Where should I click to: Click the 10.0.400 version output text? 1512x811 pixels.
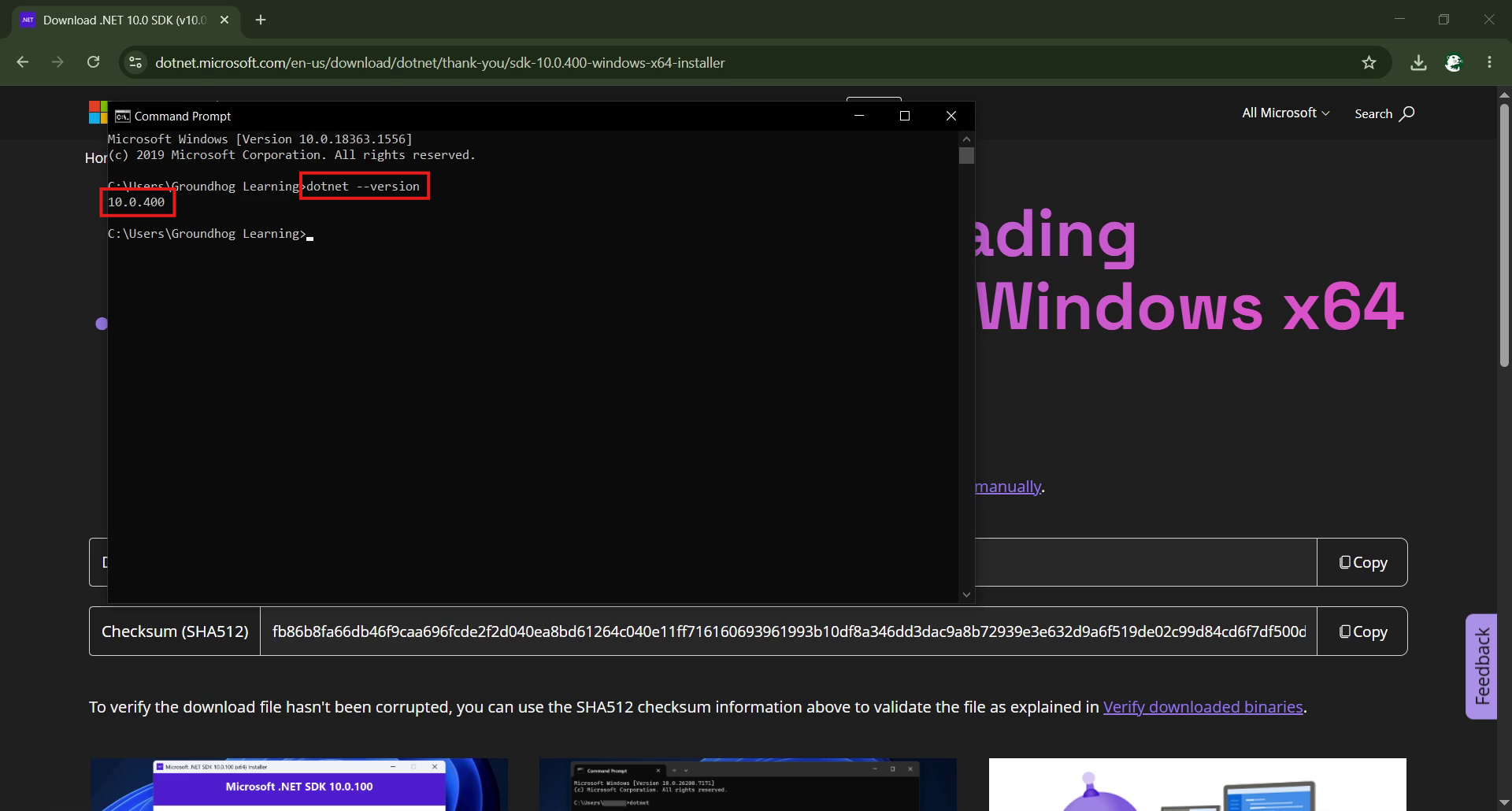coord(136,202)
